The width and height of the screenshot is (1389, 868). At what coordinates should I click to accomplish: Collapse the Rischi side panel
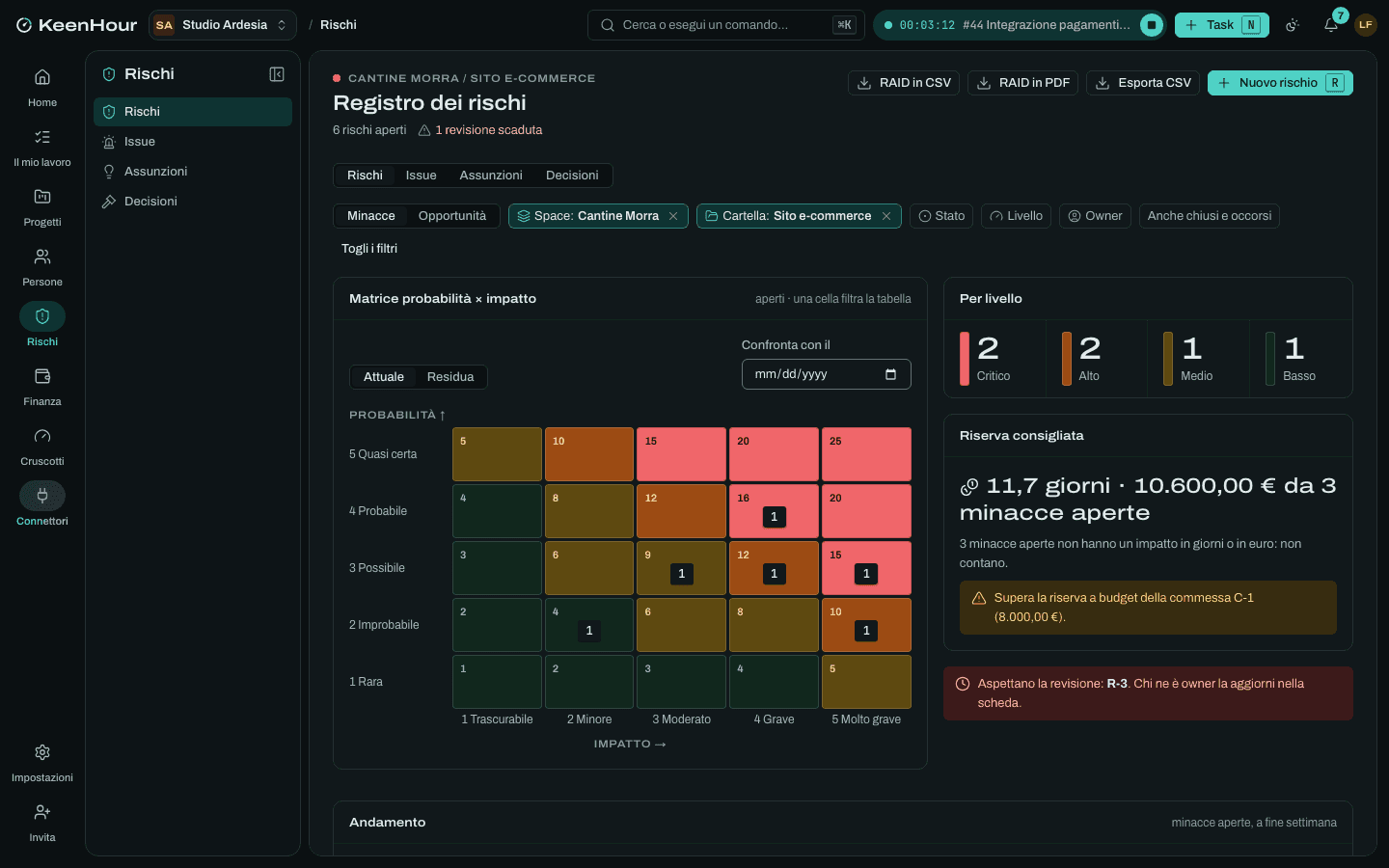(277, 74)
